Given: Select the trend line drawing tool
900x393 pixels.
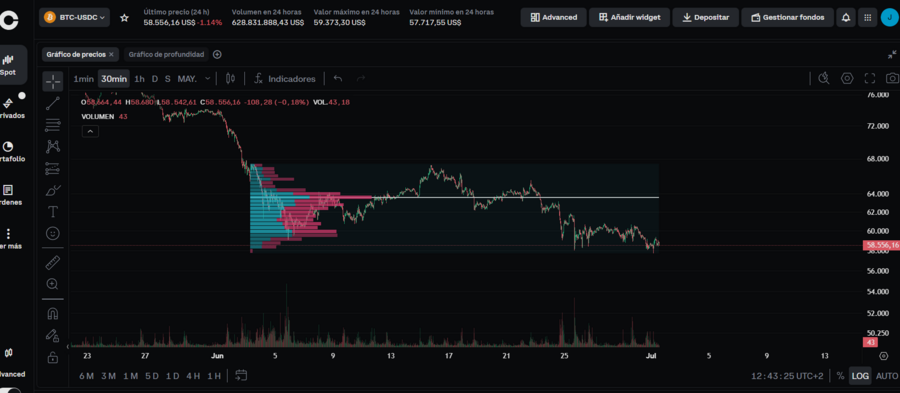Looking at the screenshot, I should pyautogui.click(x=53, y=103).
